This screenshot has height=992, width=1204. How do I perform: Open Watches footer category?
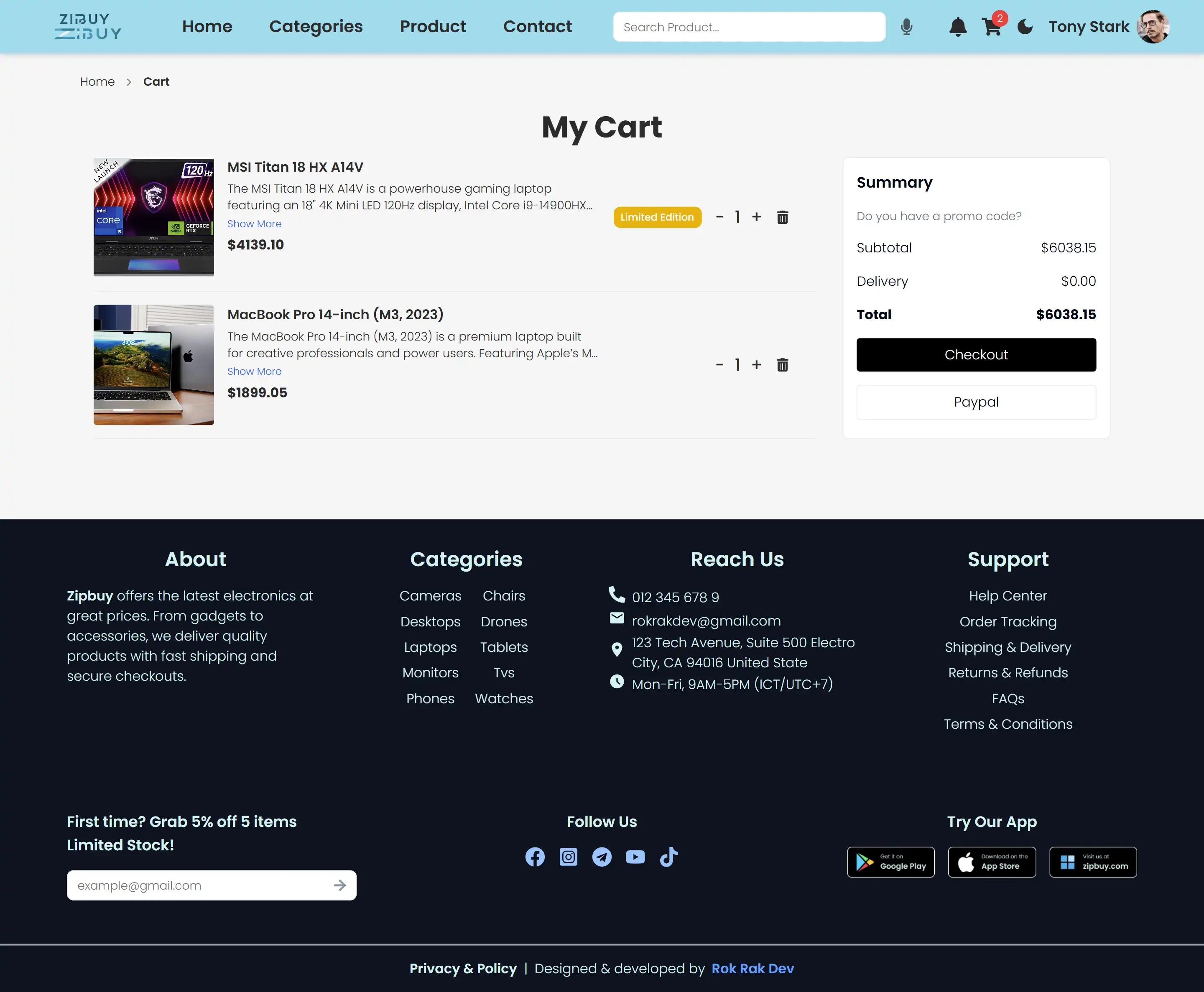pos(504,698)
